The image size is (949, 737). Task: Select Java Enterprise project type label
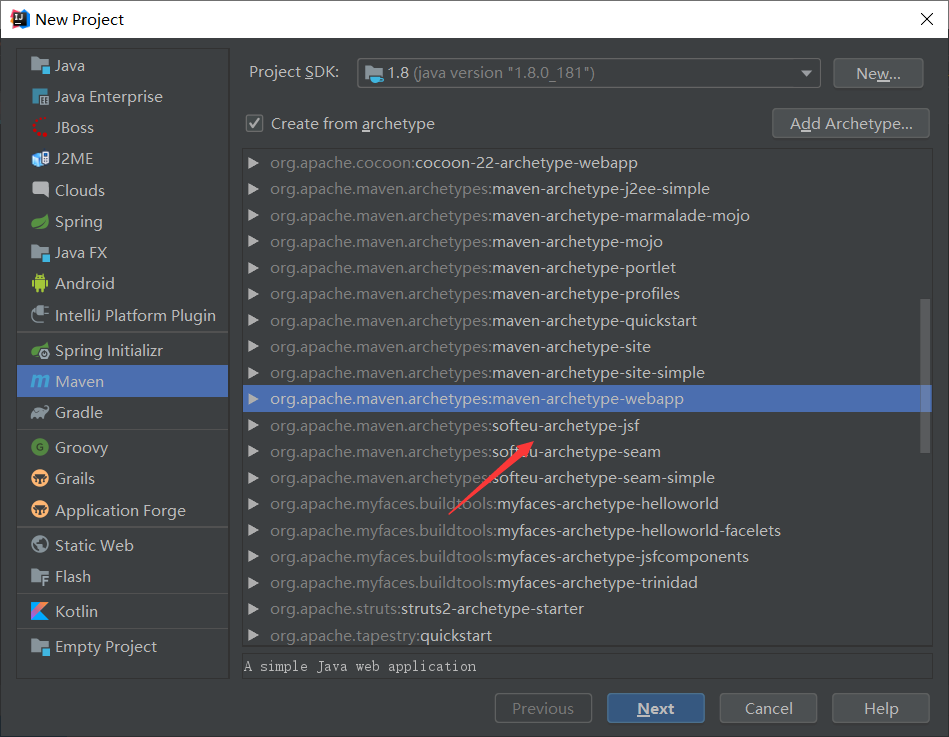pyautogui.click(x=108, y=97)
